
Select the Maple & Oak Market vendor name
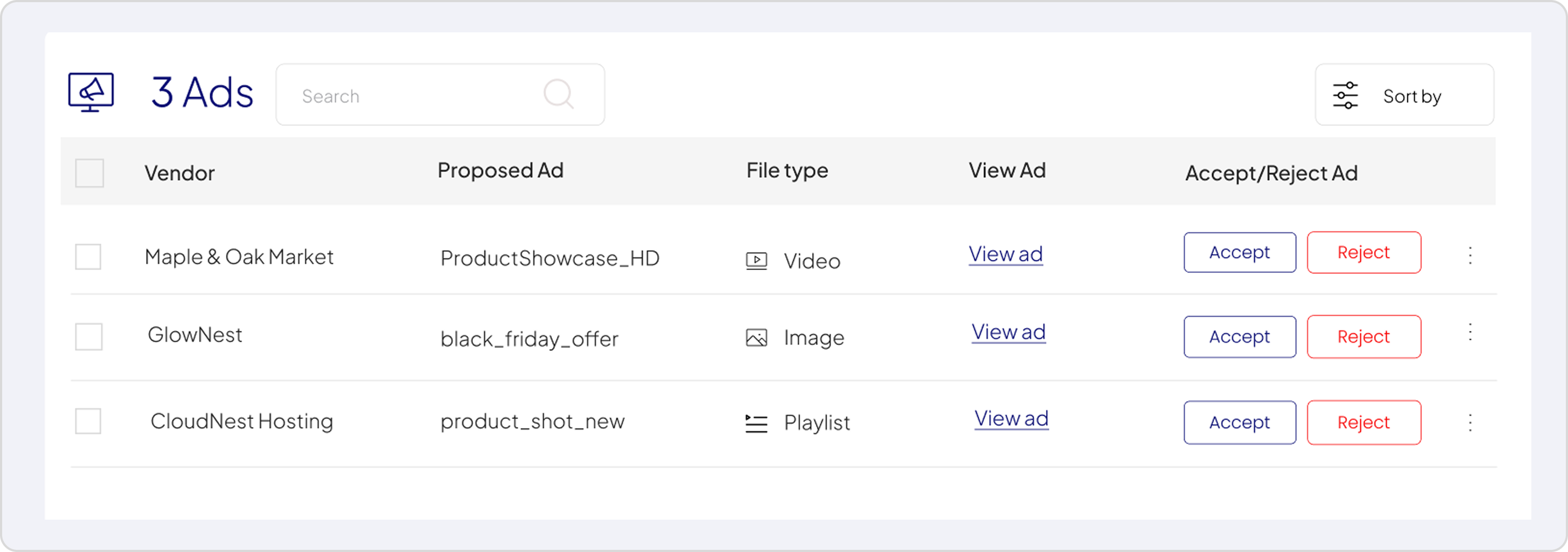(239, 257)
